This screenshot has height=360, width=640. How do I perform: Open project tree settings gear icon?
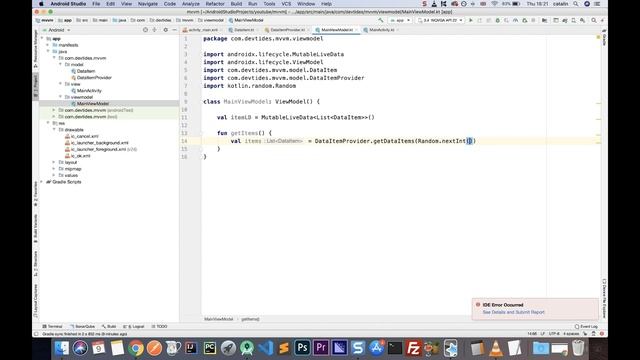pyautogui.click(x=165, y=30)
